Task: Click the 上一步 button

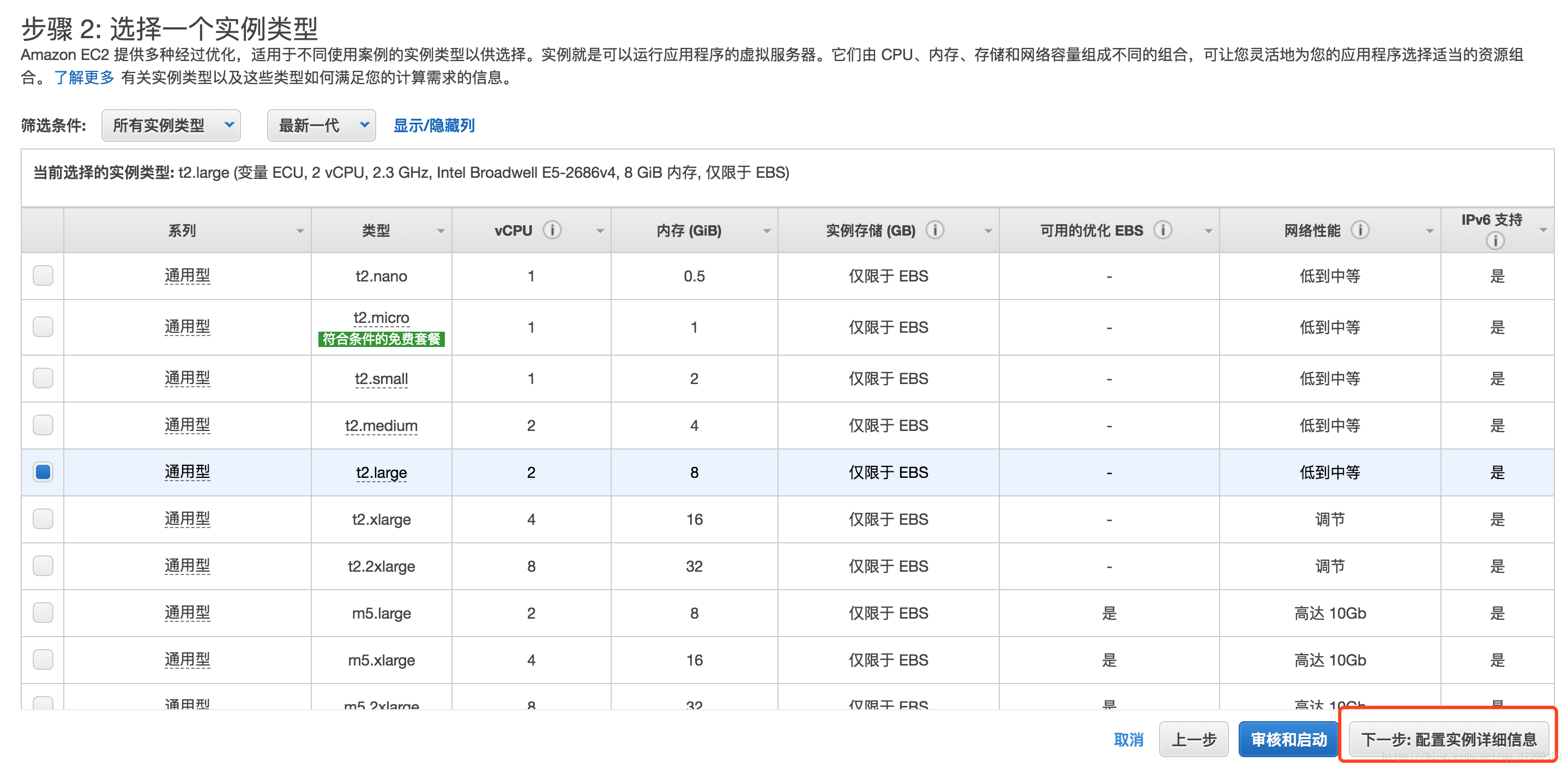Action: click(1193, 740)
